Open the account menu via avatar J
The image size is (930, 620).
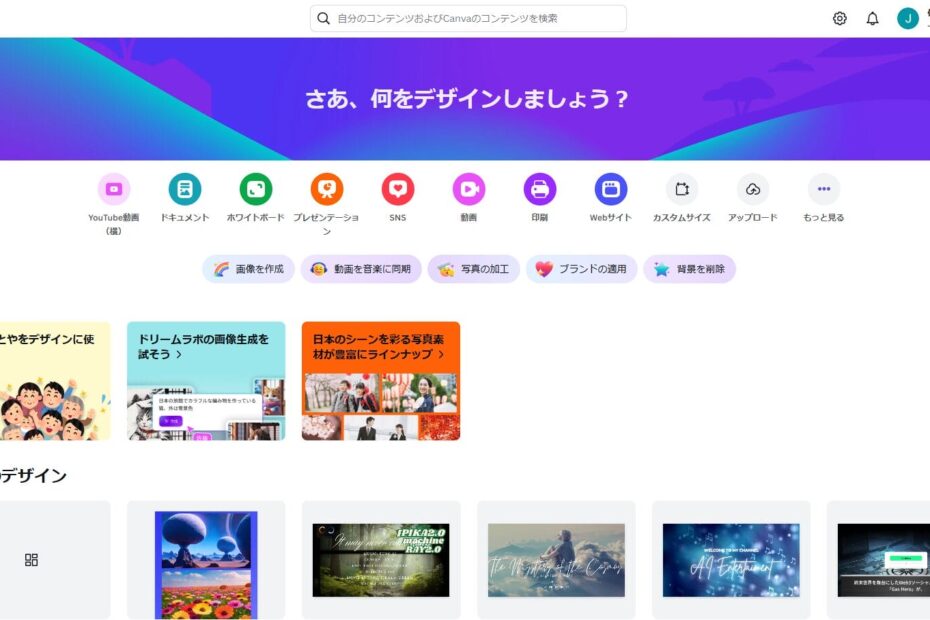pyautogui.click(x=906, y=17)
